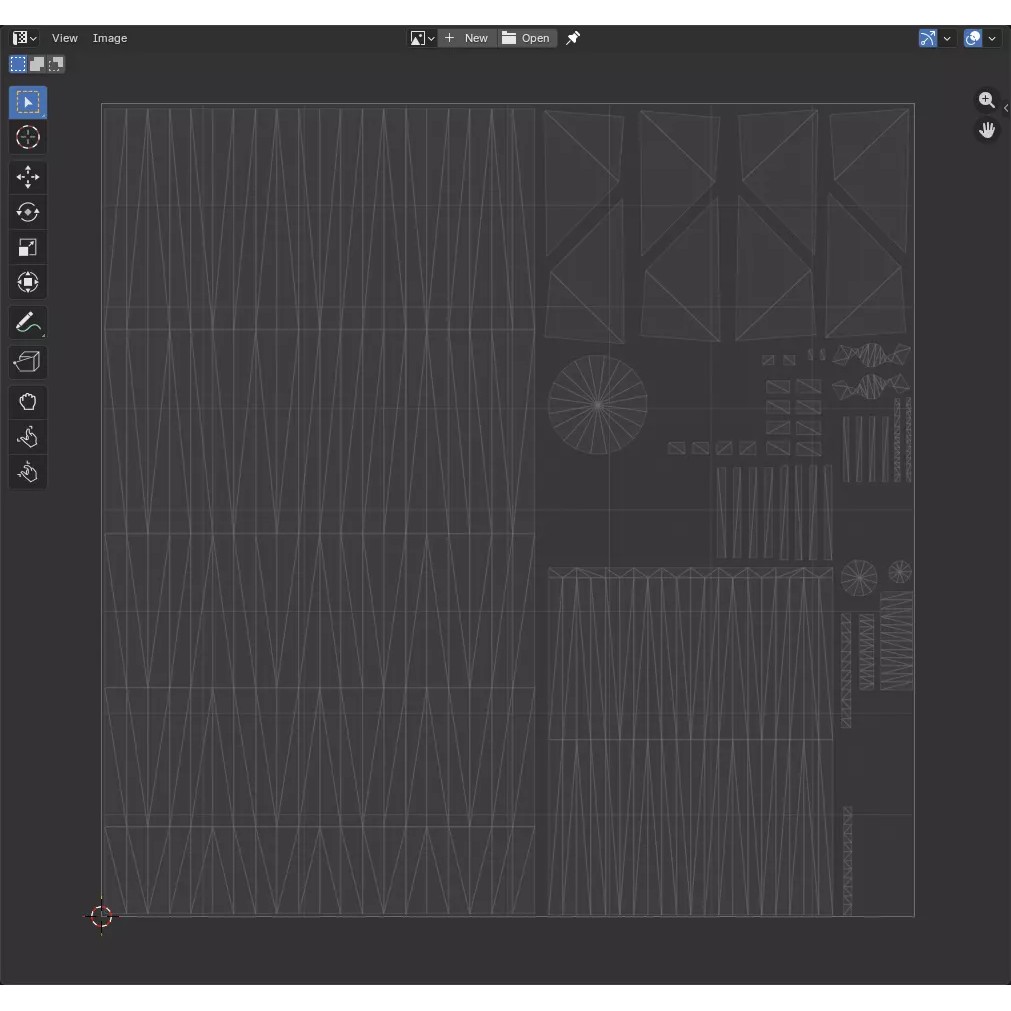Open the editor type dropdown
Viewport: 1011px width, 1011px height.
click(x=25, y=38)
